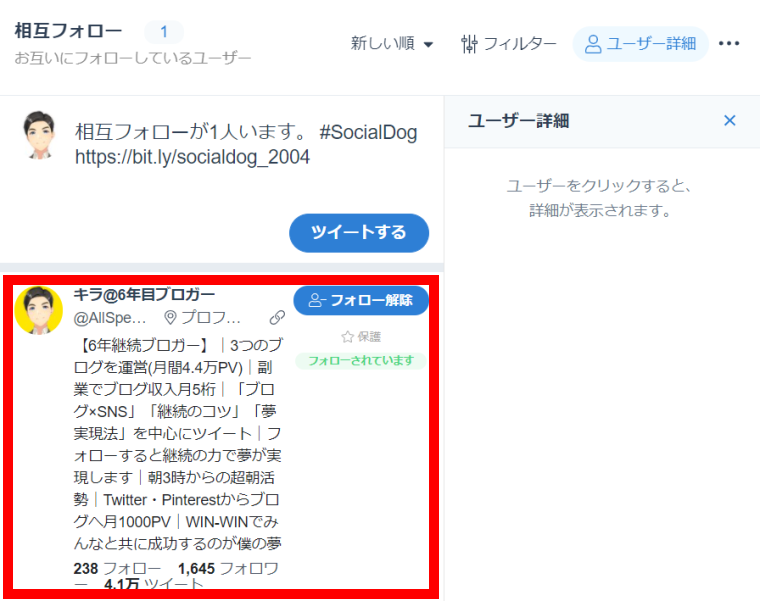
Task: Expand the 新しい順 sort dropdown
Action: click(x=392, y=44)
